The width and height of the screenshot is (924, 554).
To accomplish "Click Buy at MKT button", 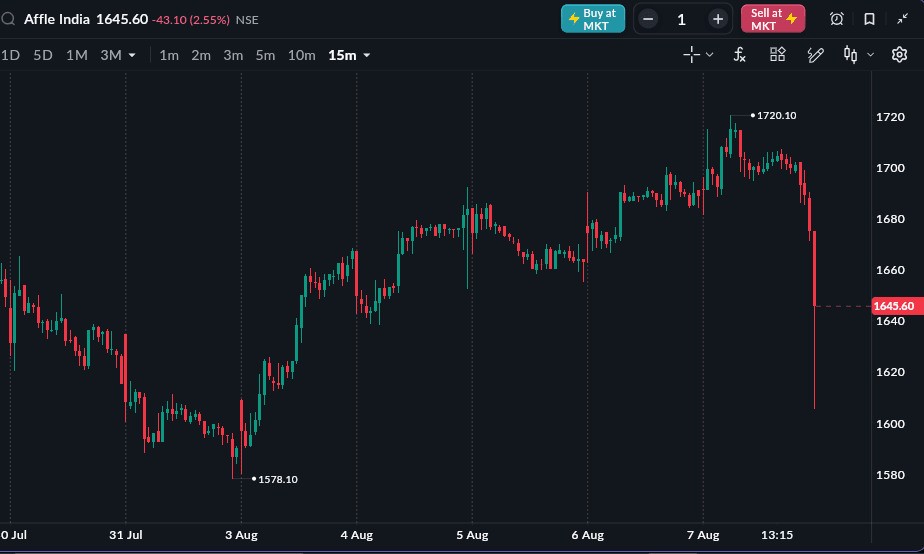I will coord(593,19).
